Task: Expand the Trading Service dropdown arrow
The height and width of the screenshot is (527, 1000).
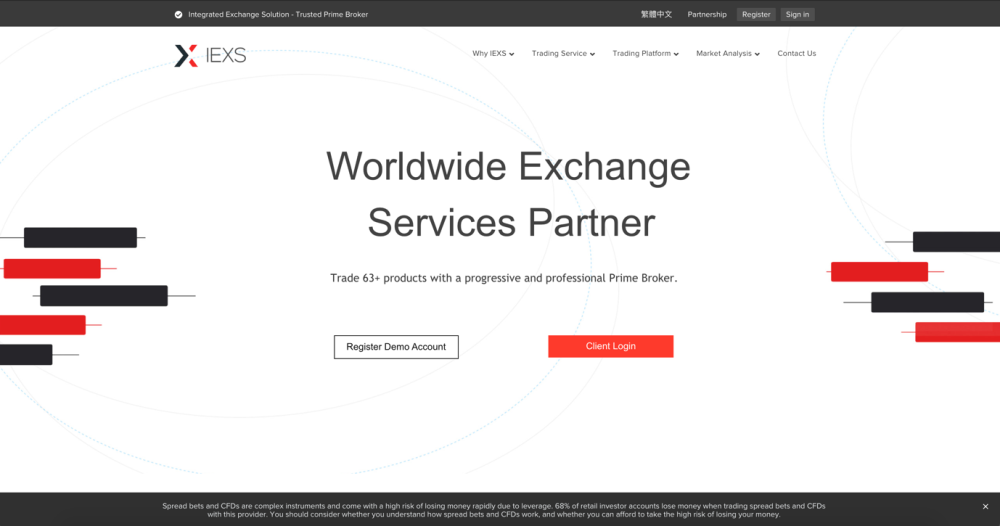Action: tap(592, 54)
